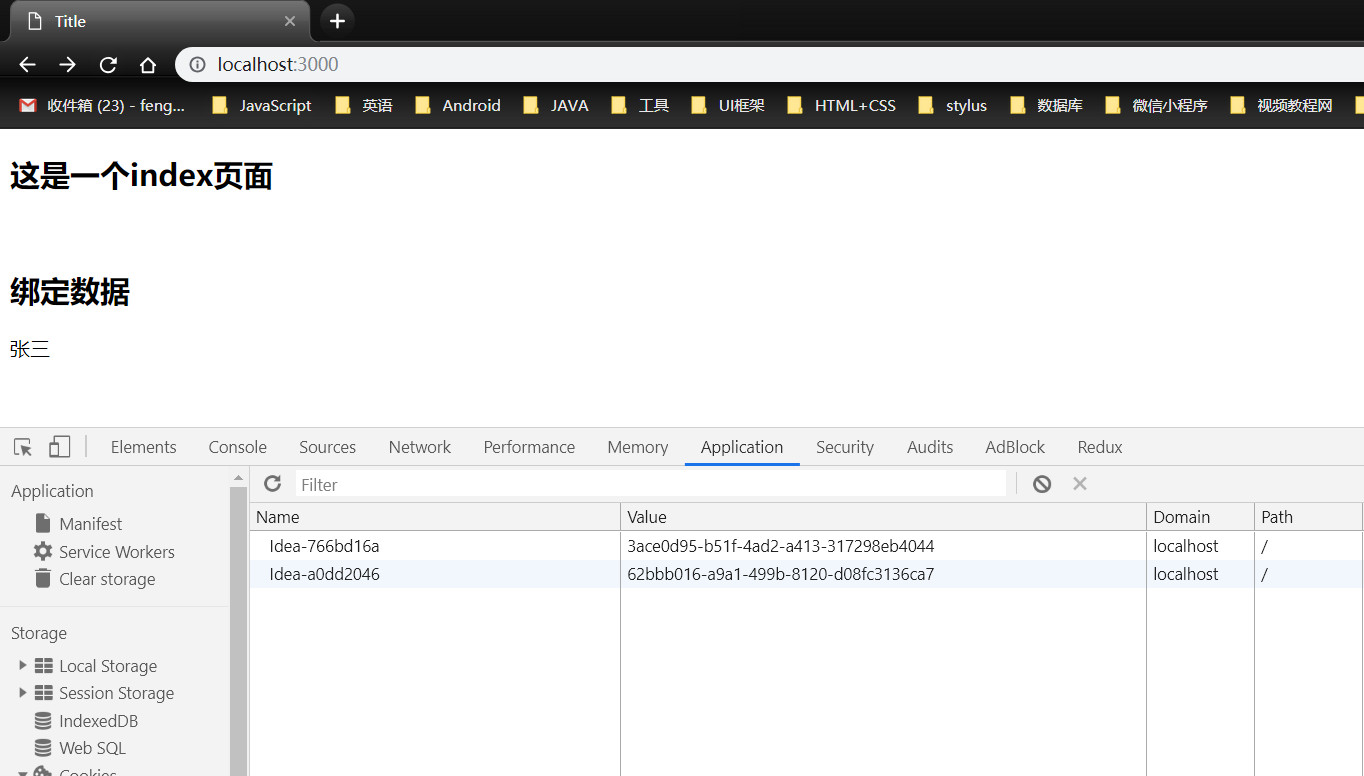Open the 数据库 bookmark folder
1364x776 pixels.
coord(1047,105)
